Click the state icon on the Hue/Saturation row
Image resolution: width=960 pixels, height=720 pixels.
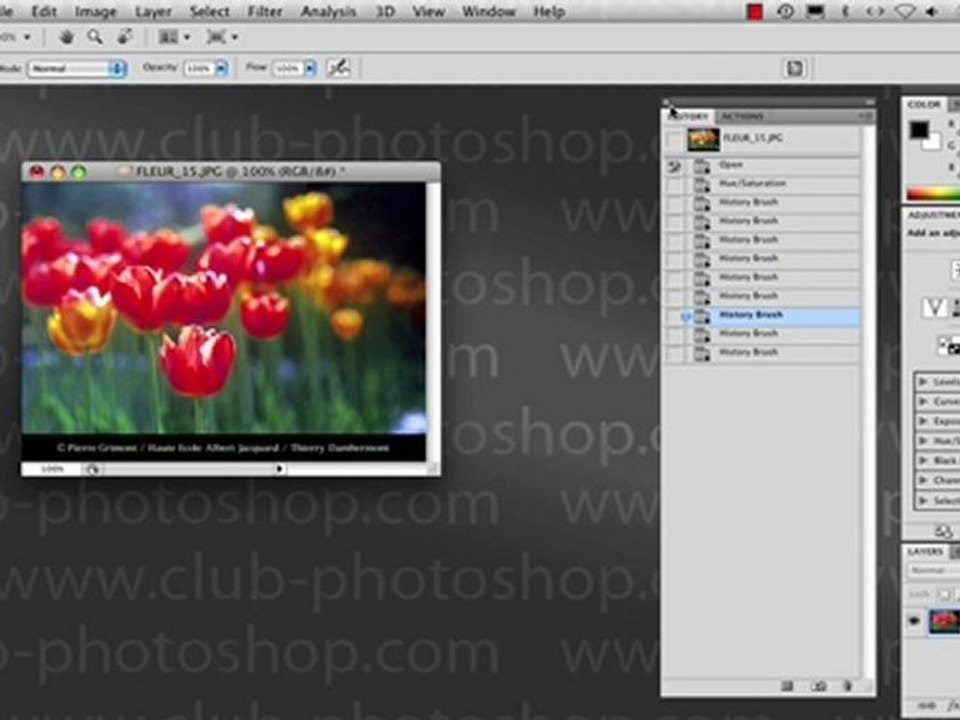click(701, 184)
